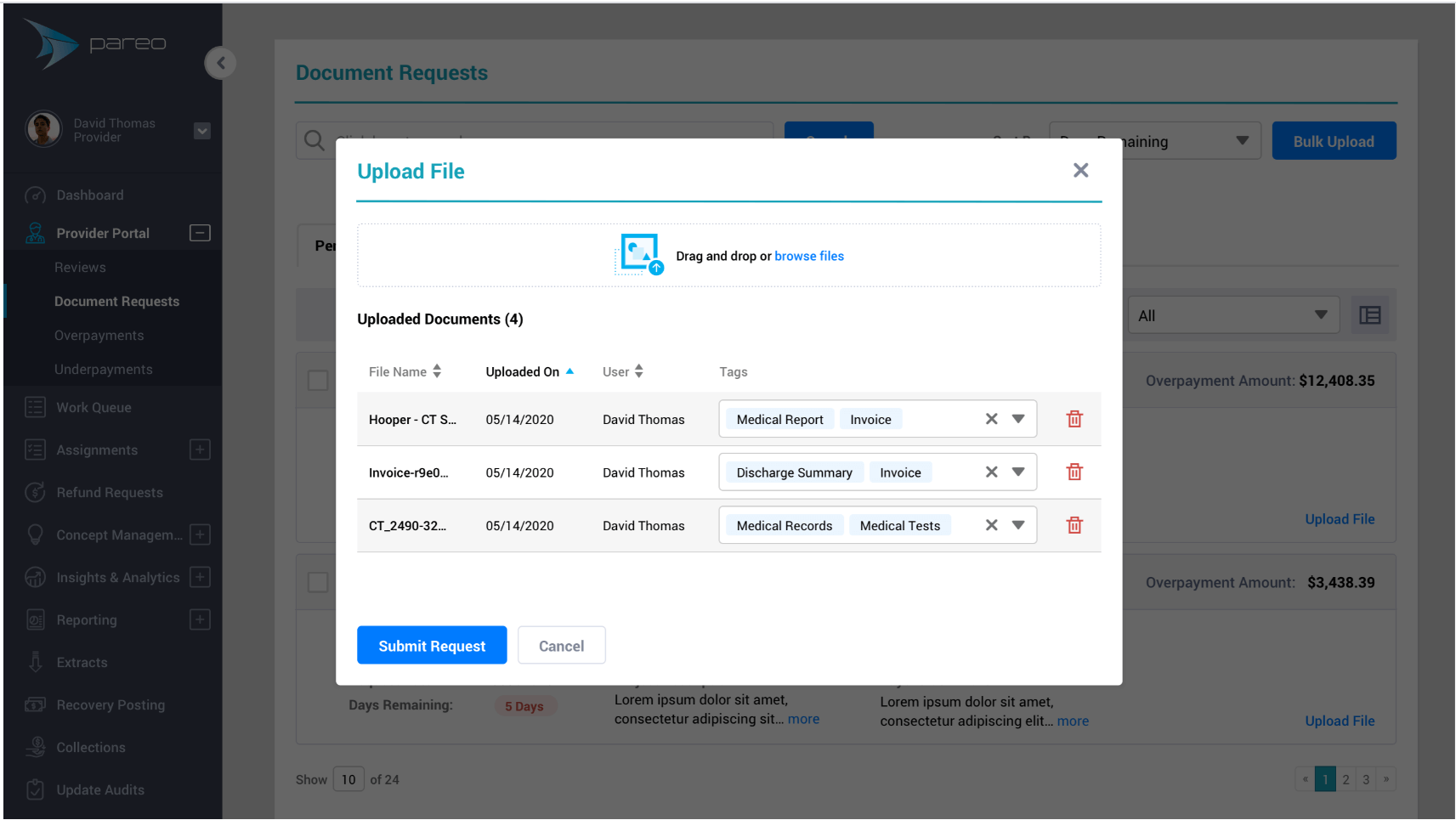Screen dimensions: 1456x820
Task: Submit the upload request
Action: tap(432, 646)
